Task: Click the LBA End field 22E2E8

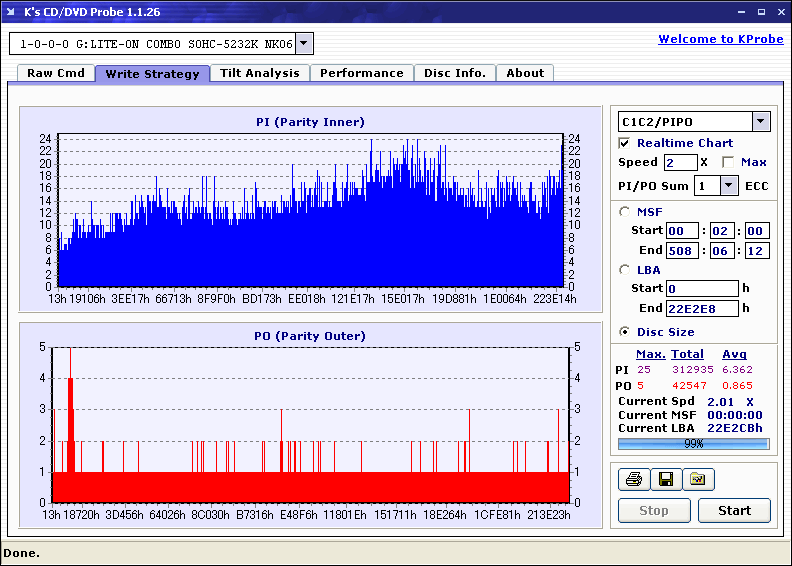Action: tap(700, 308)
